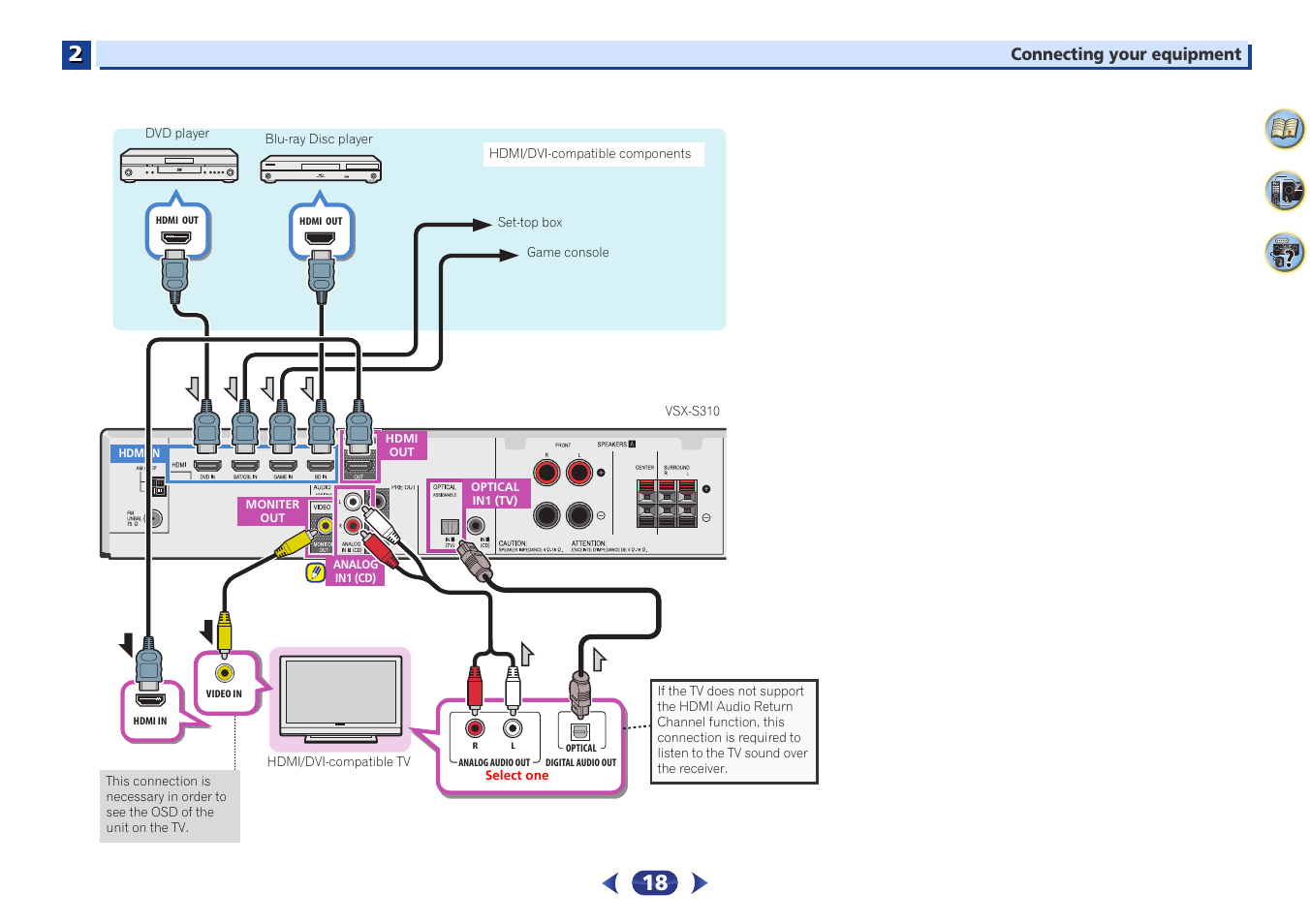
Task: Click the DVD player caption
Action: pos(177,134)
